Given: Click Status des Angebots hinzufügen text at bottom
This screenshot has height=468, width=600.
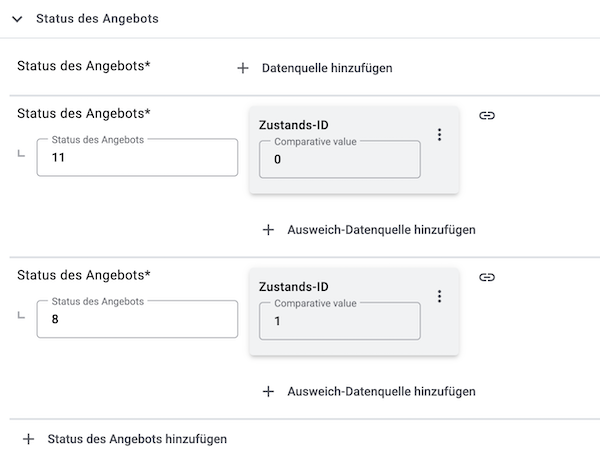Looking at the screenshot, I should pyautogui.click(x=137, y=439).
